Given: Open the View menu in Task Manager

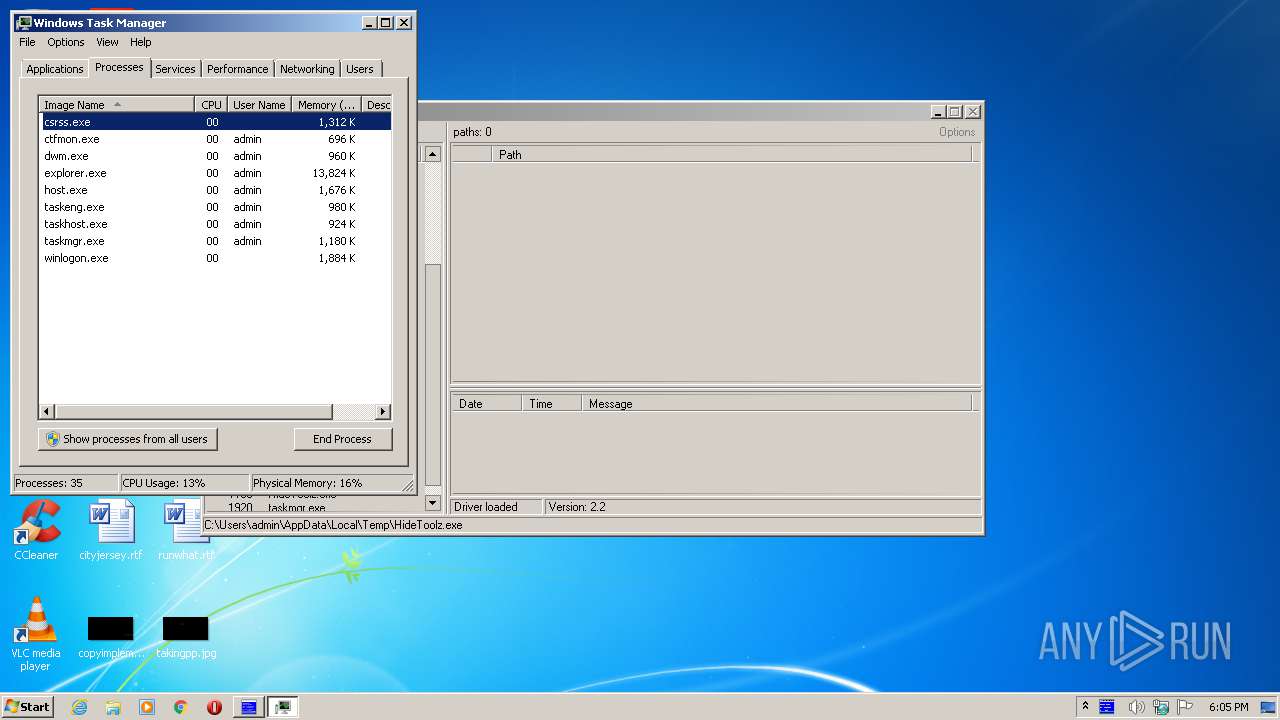Looking at the screenshot, I should (x=107, y=42).
